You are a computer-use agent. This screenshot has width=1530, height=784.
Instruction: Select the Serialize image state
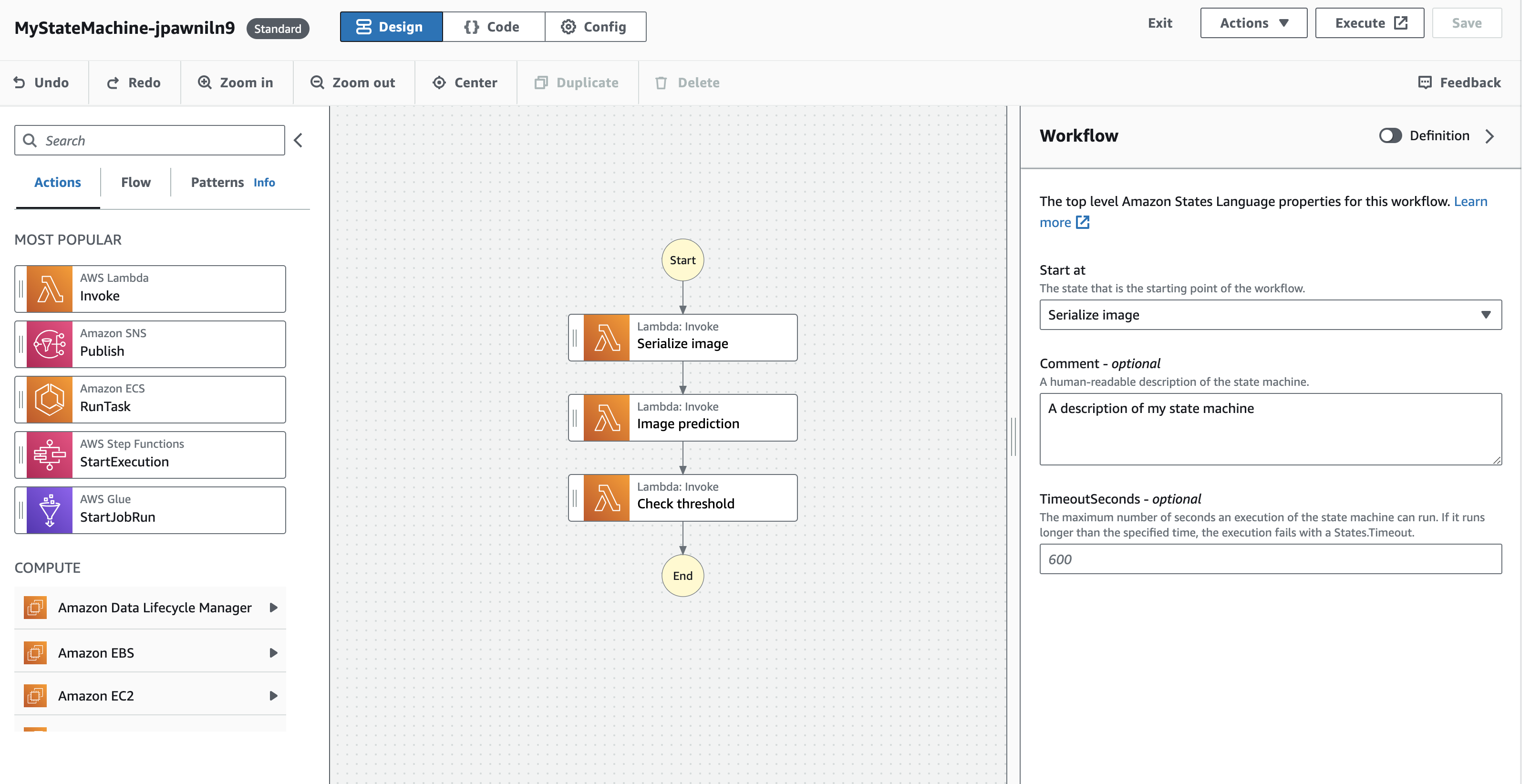pyautogui.click(x=682, y=337)
